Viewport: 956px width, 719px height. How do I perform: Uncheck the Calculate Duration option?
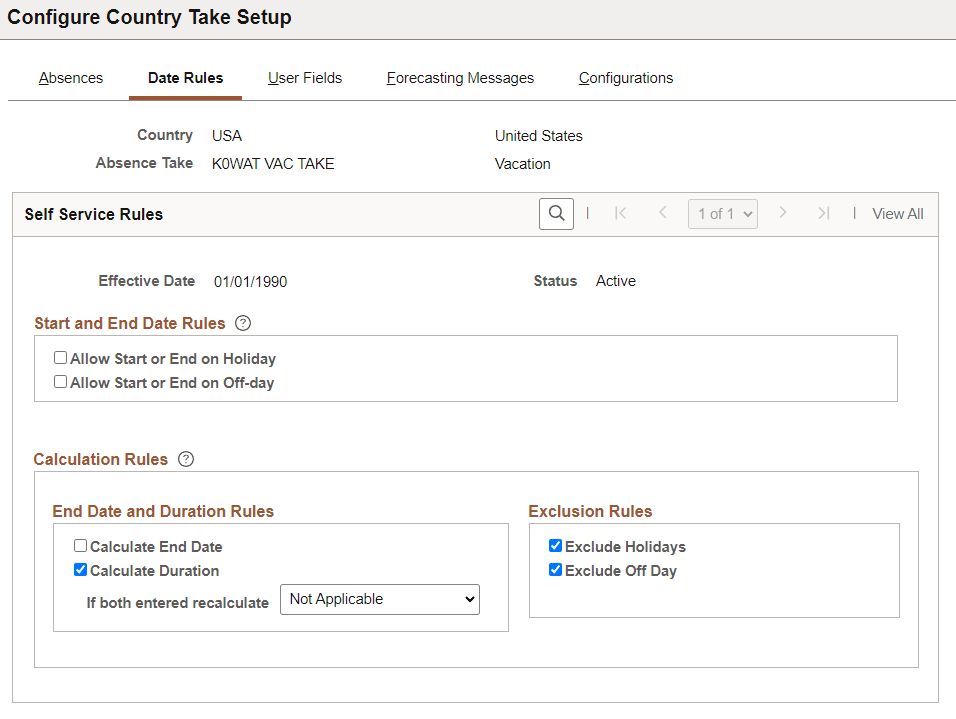click(80, 569)
